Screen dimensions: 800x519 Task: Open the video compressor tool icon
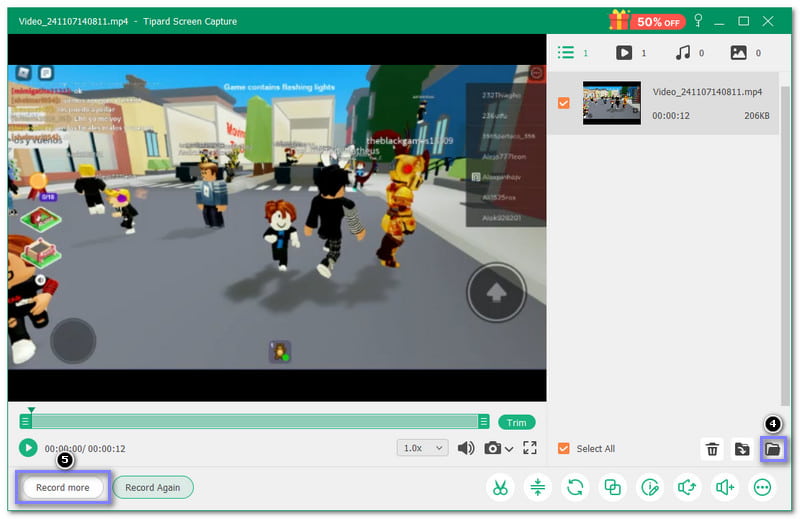[537, 487]
